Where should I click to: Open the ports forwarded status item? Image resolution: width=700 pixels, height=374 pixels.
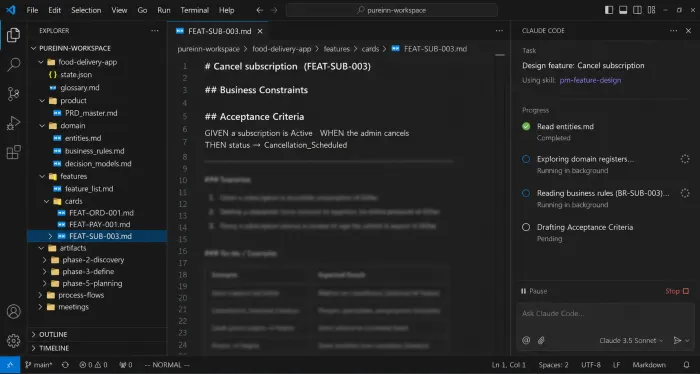click(126, 365)
